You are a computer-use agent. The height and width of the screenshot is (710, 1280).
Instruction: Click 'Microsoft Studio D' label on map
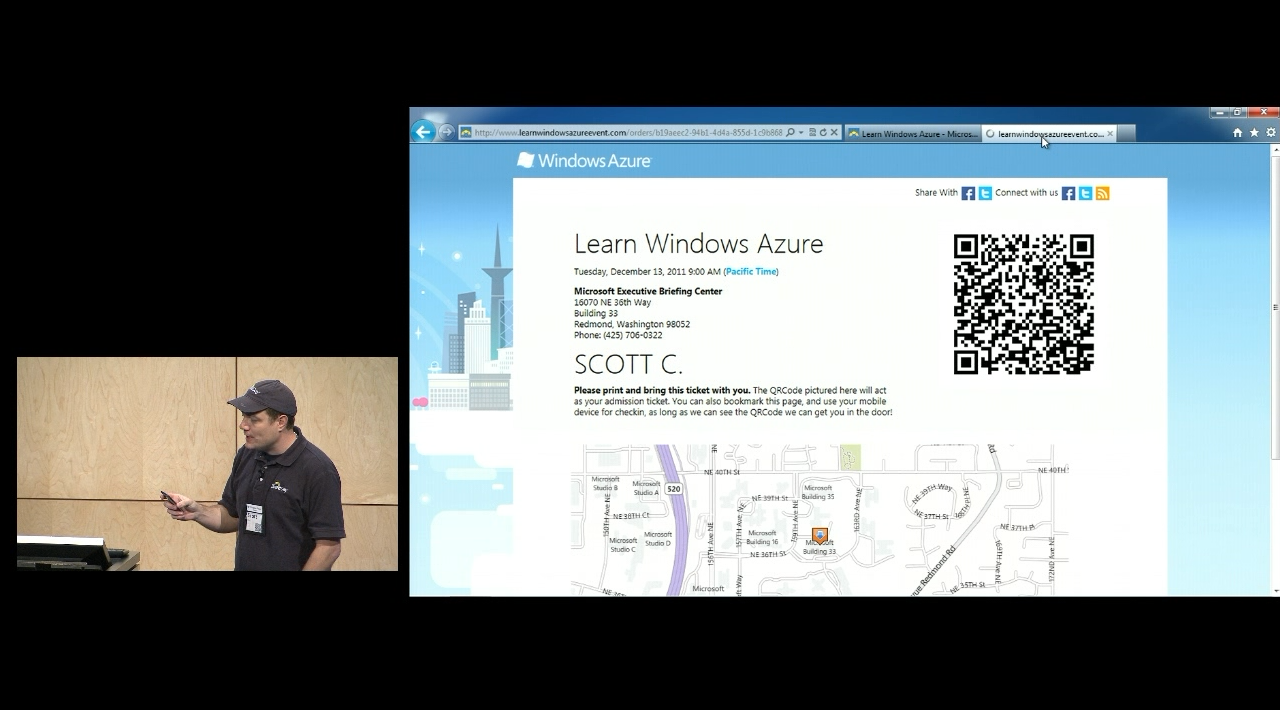pyautogui.click(x=658, y=538)
